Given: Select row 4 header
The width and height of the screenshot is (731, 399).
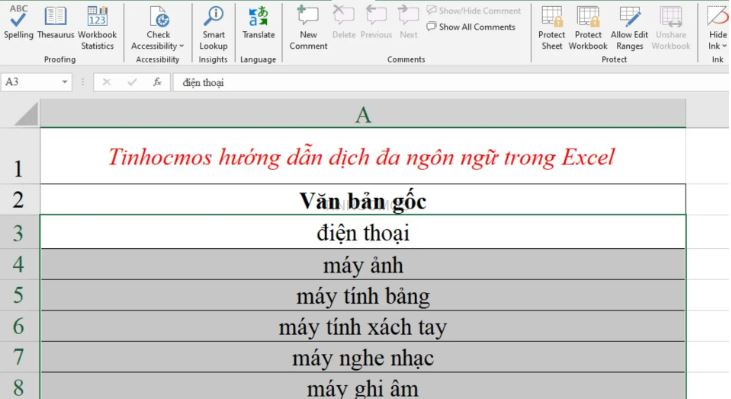Looking at the screenshot, I should click(x=19, y=264).
